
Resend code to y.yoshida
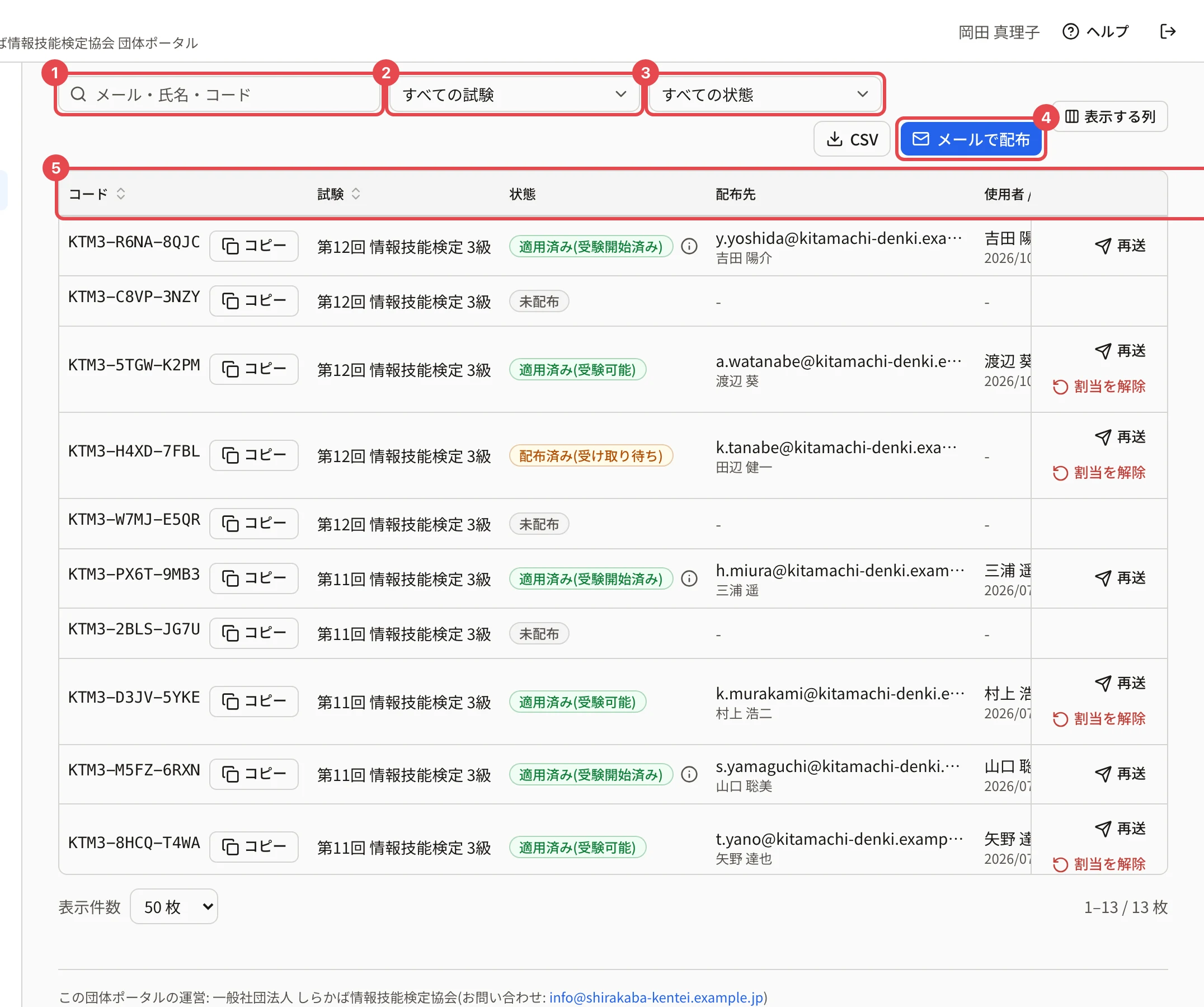[x=1120, y=246]
